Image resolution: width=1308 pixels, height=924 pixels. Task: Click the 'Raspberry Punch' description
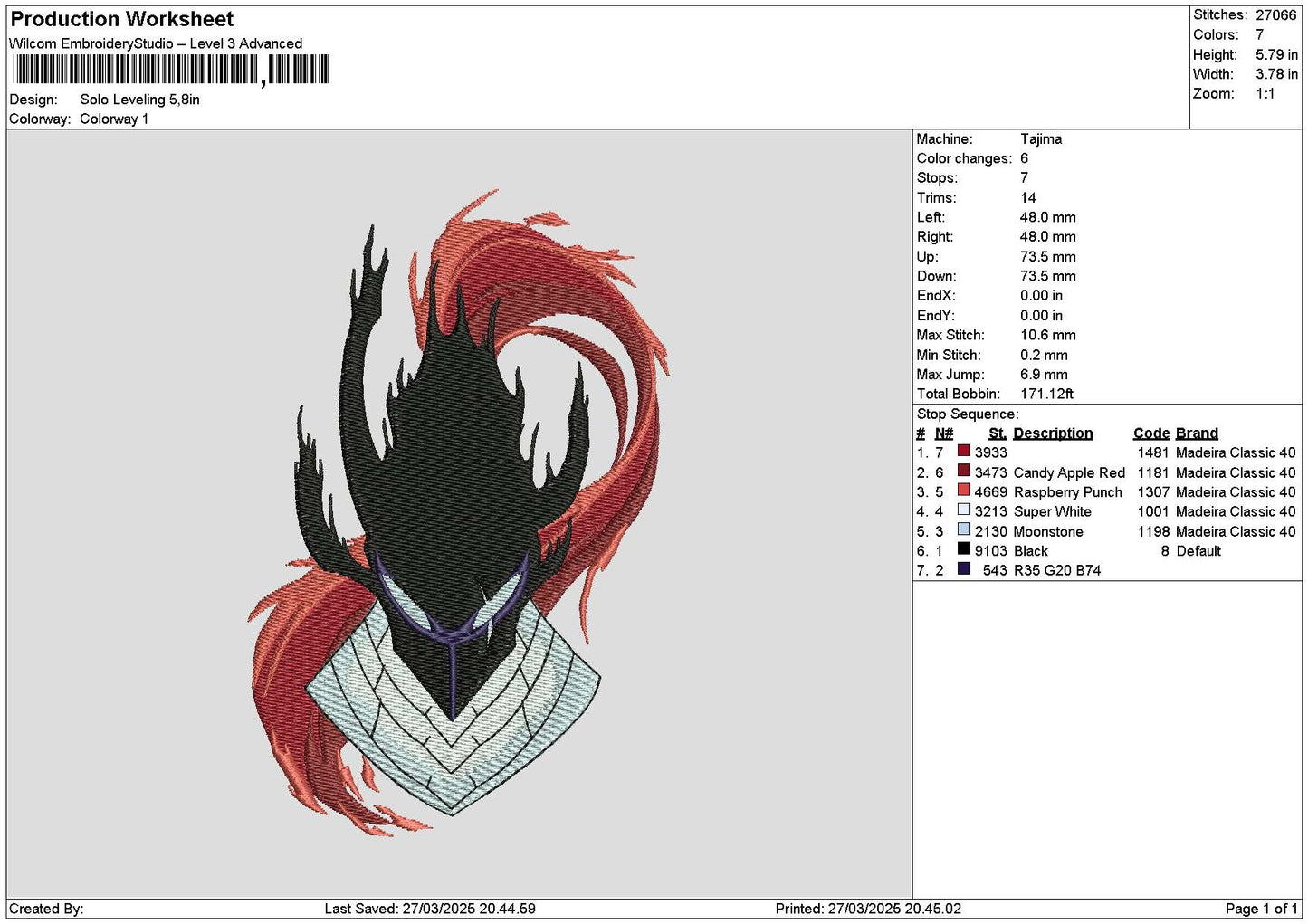(1067, 492)
